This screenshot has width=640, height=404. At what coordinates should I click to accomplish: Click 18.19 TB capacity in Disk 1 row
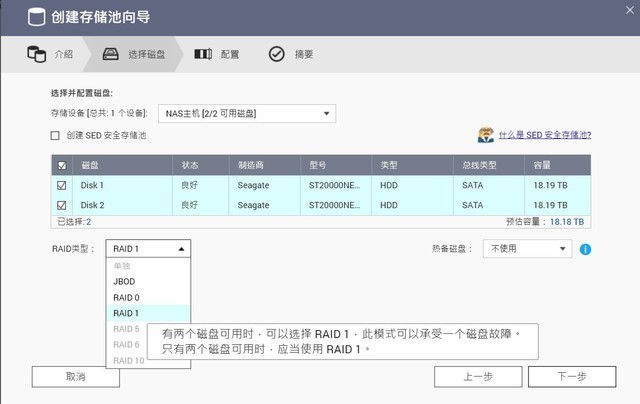pyautogui.click(x=550, y=185)
